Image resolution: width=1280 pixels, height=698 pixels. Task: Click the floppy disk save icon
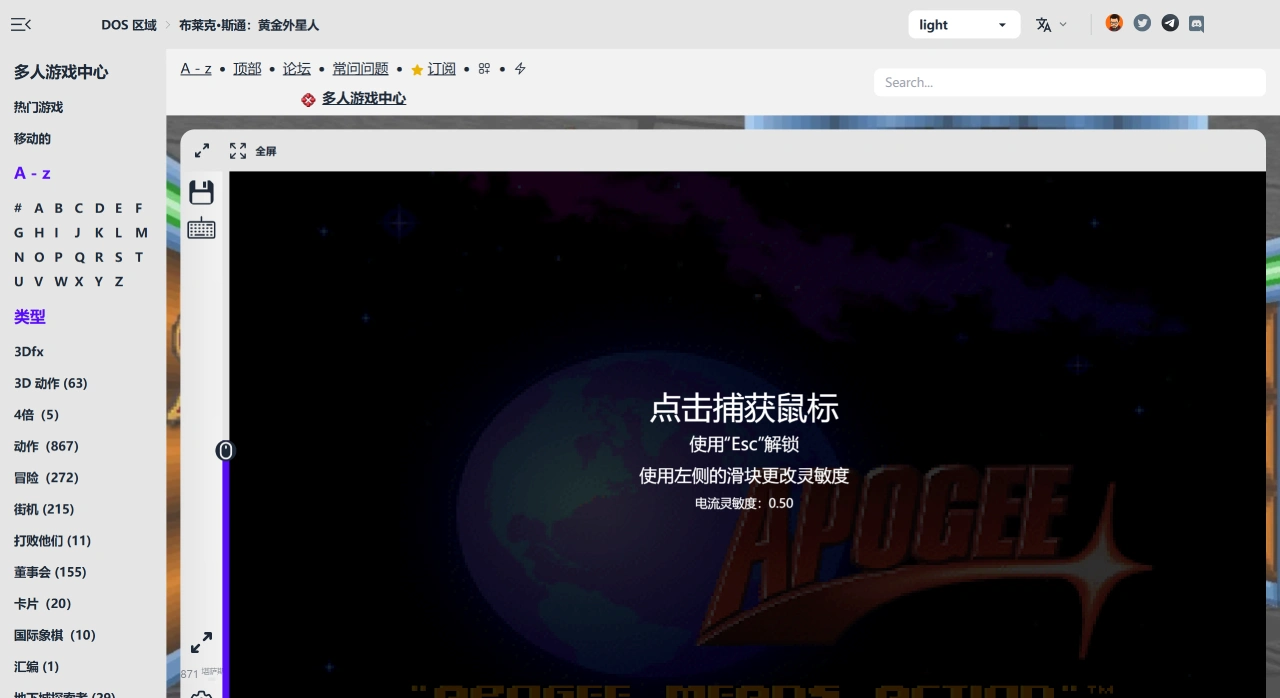pos(202,192)
